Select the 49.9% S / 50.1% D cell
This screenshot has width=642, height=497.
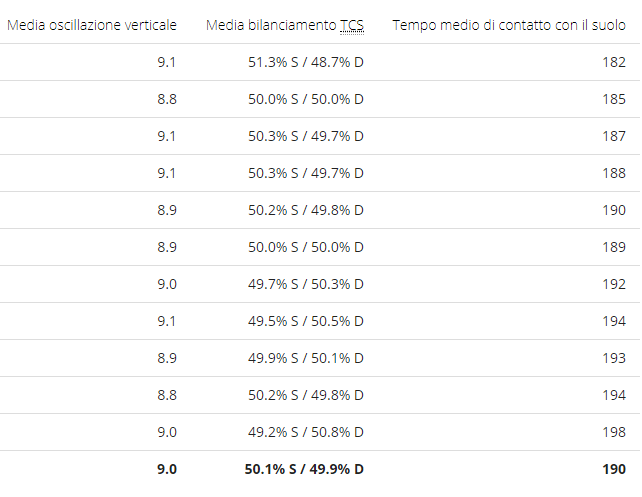tap(306, 358)
